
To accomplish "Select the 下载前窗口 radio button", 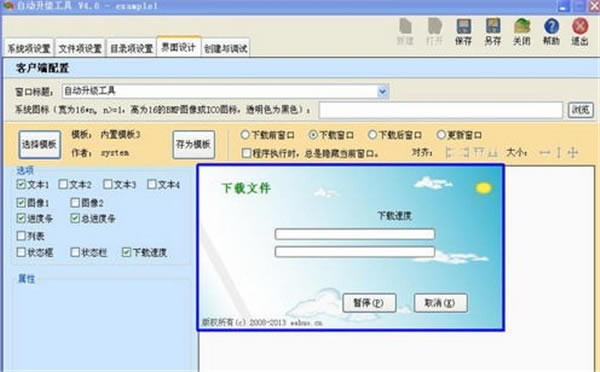I will [x=245, y=135].
